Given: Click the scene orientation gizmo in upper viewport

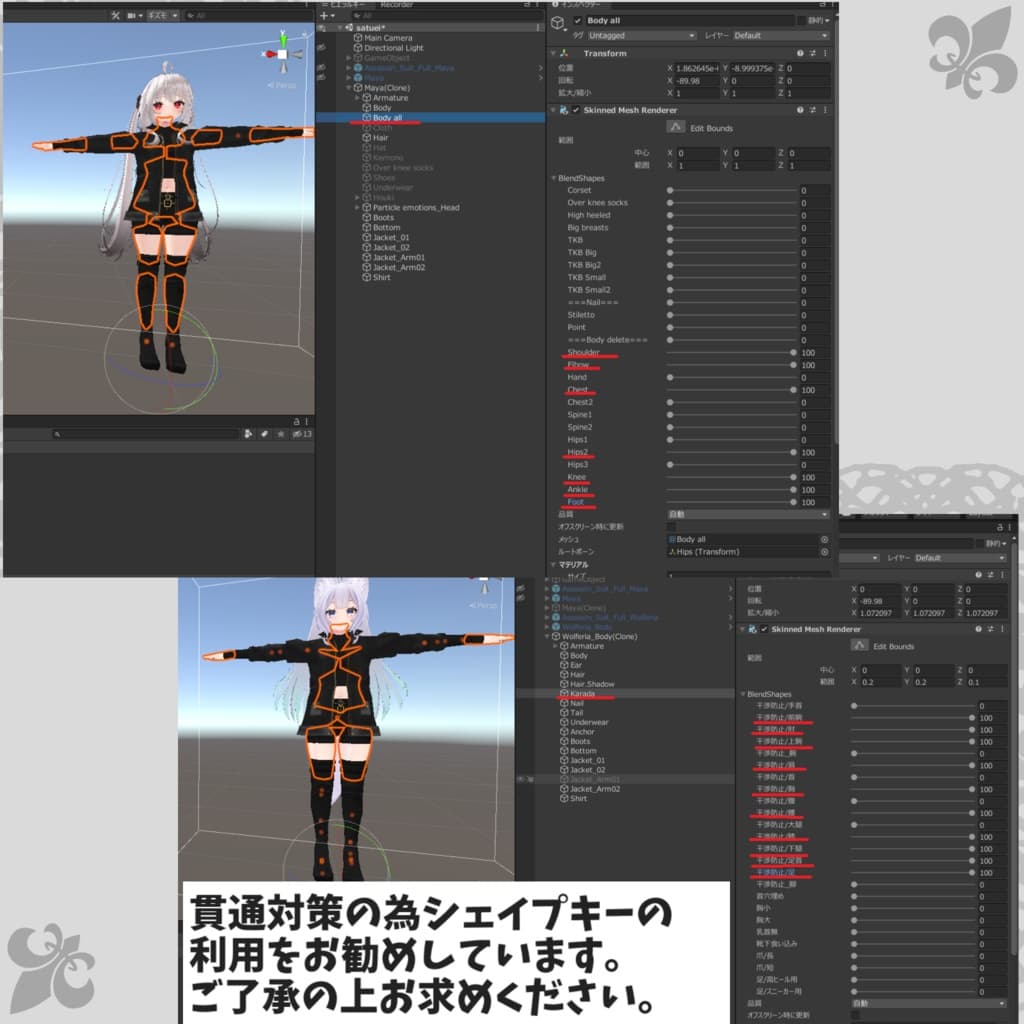Looking at the screenshot, I should (x=283, y=53).
